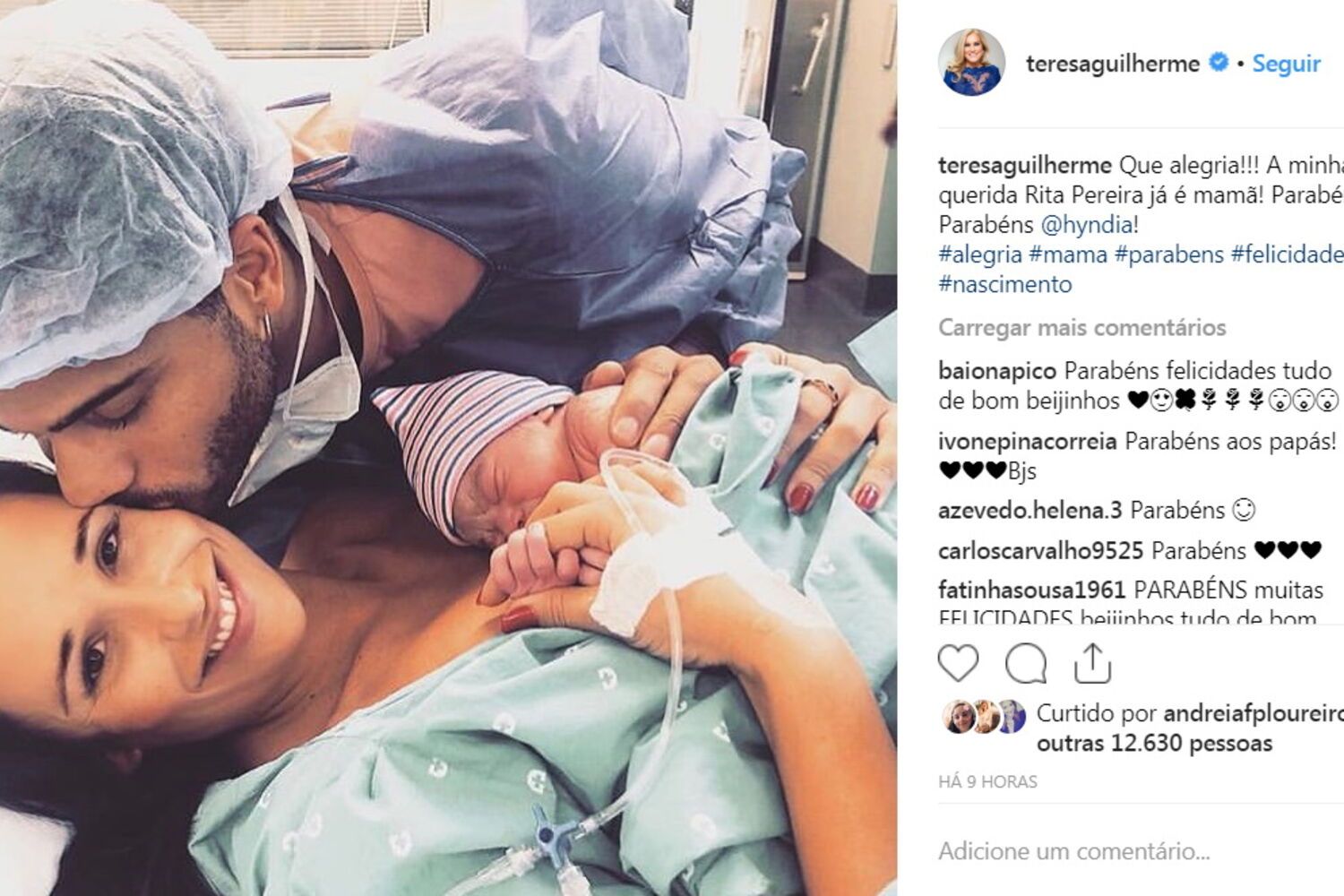Follow the account via Seguir

tap(1286, 64)
